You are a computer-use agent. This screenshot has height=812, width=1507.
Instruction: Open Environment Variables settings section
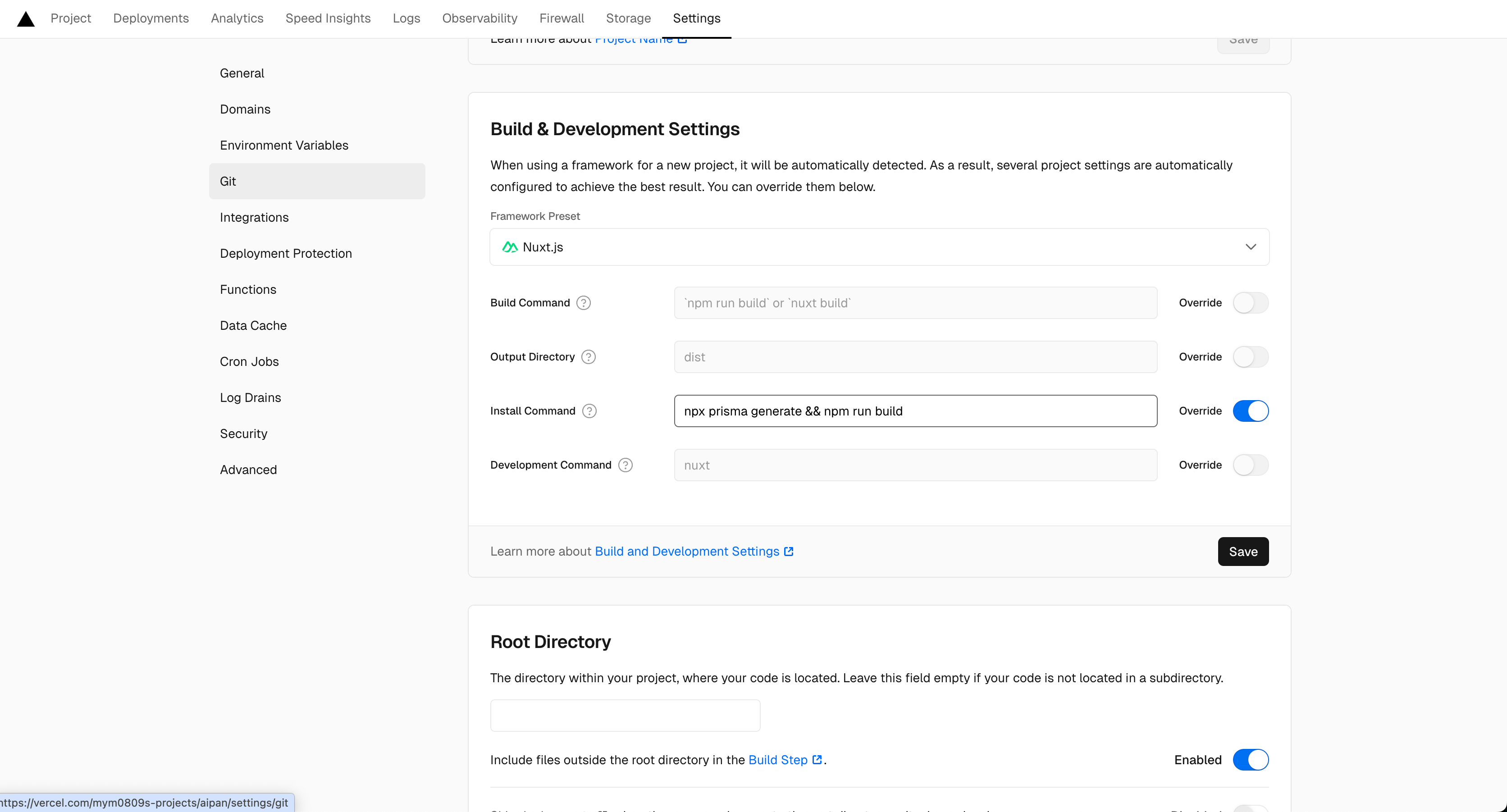284,145
